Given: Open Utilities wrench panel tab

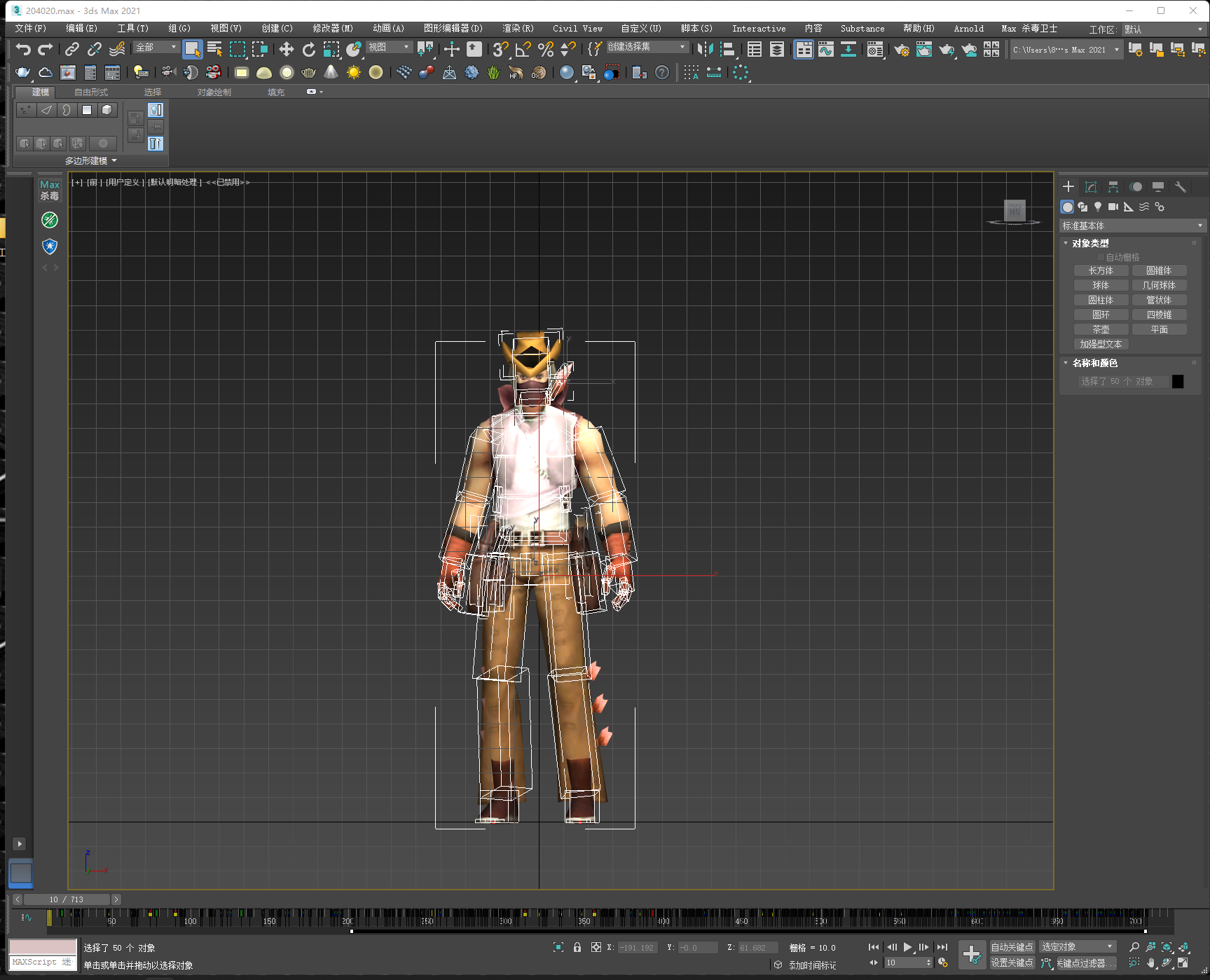Looking at the screenshot, I should click(x=1181, y=186).
